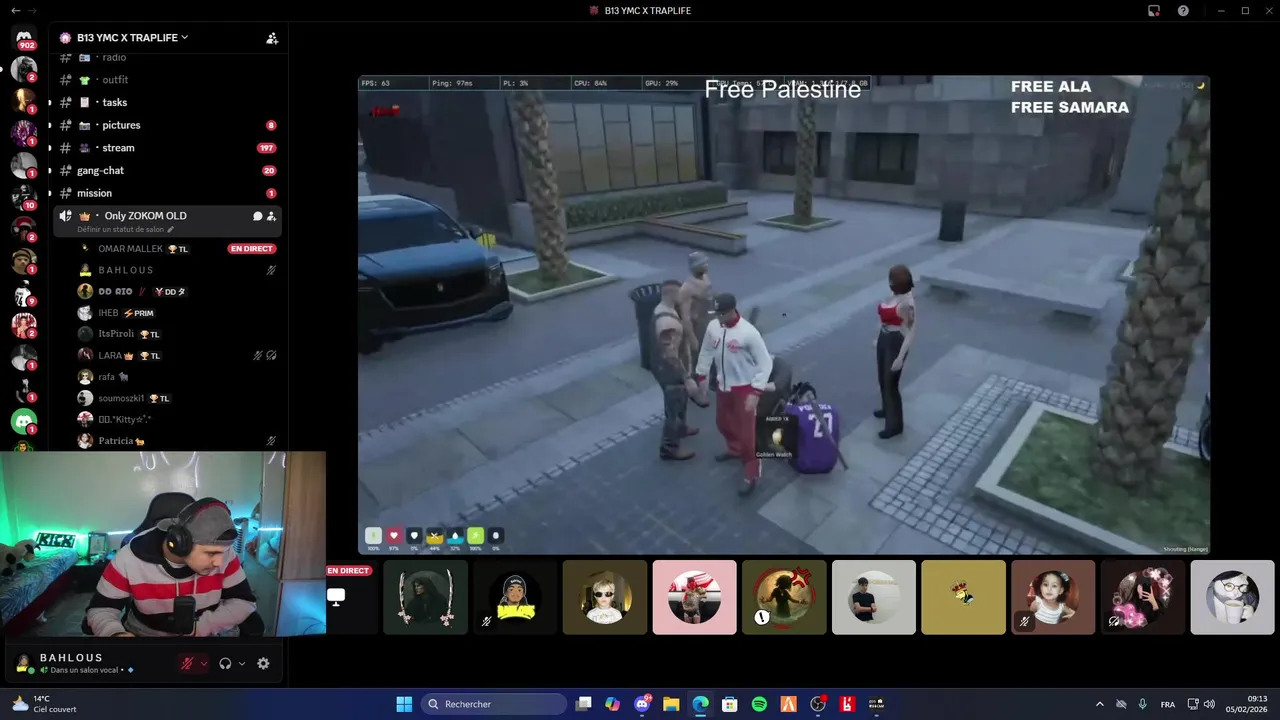
Task: Open the mission channel
Action: 166,193
